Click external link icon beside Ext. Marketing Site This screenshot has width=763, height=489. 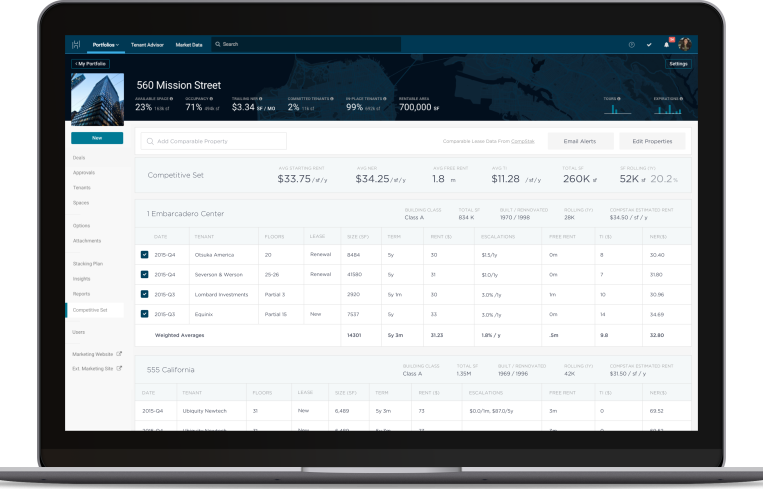119,368
